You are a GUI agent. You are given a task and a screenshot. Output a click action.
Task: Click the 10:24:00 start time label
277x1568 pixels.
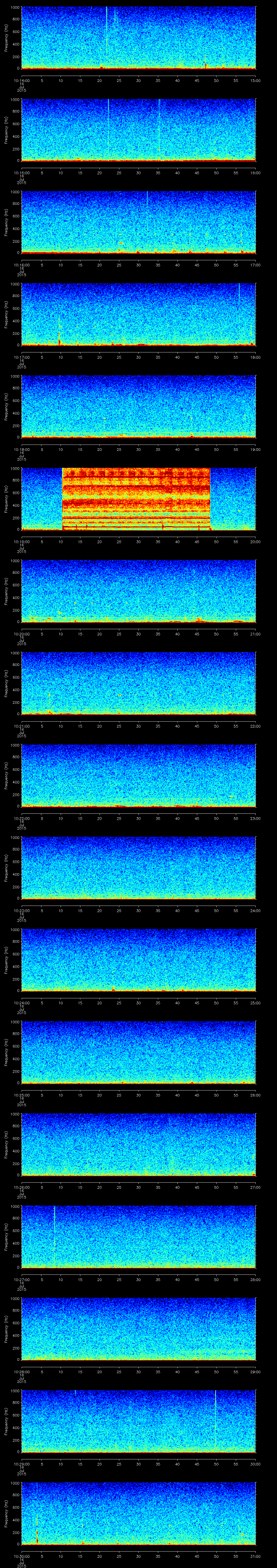pyautogui.click(x=21, y=1003)
